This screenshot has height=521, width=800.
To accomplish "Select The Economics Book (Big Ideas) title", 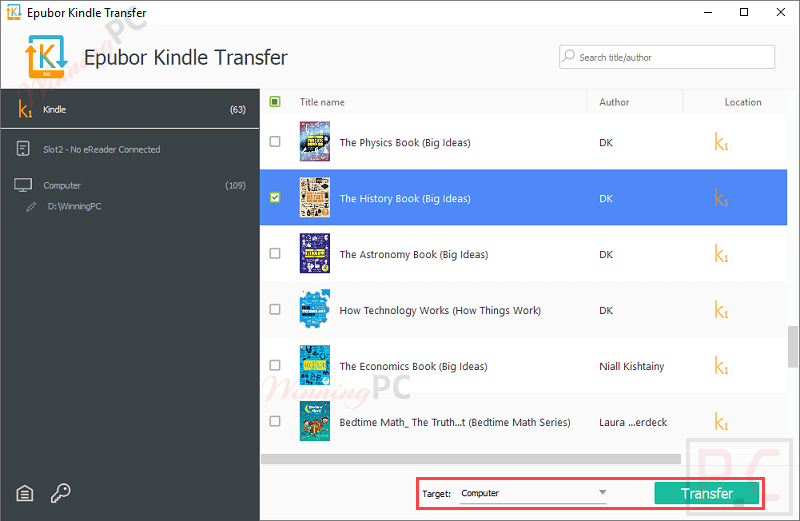I will click(413, 366).
